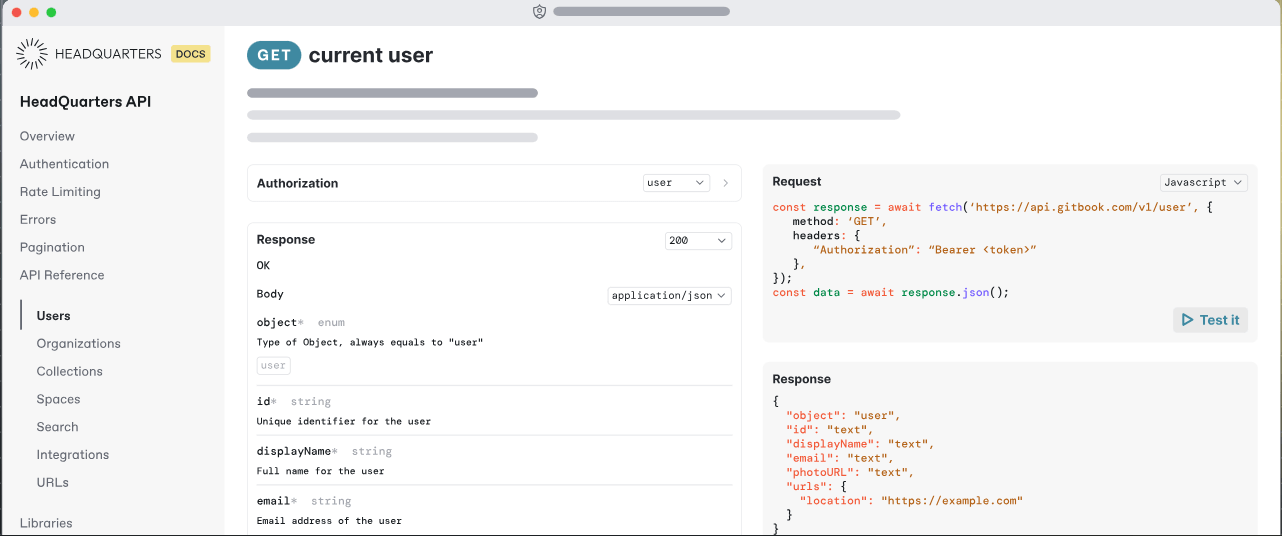Click the browser address bar
The width and height of the screenshot is (1282, 536).
[x=641, y=12]
